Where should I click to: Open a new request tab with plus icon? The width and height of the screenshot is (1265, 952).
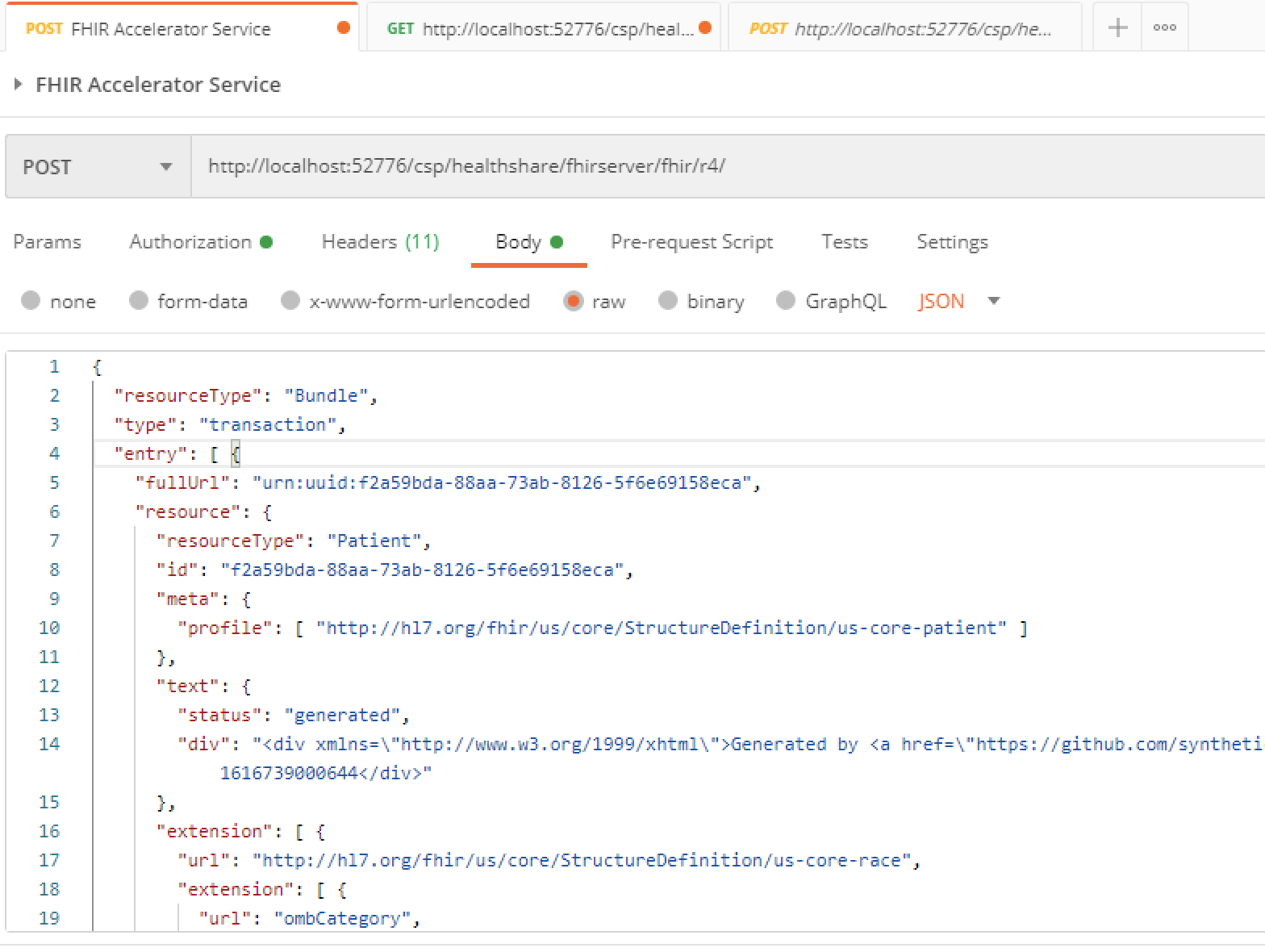pyautogui.click(x=1117, y=28)
